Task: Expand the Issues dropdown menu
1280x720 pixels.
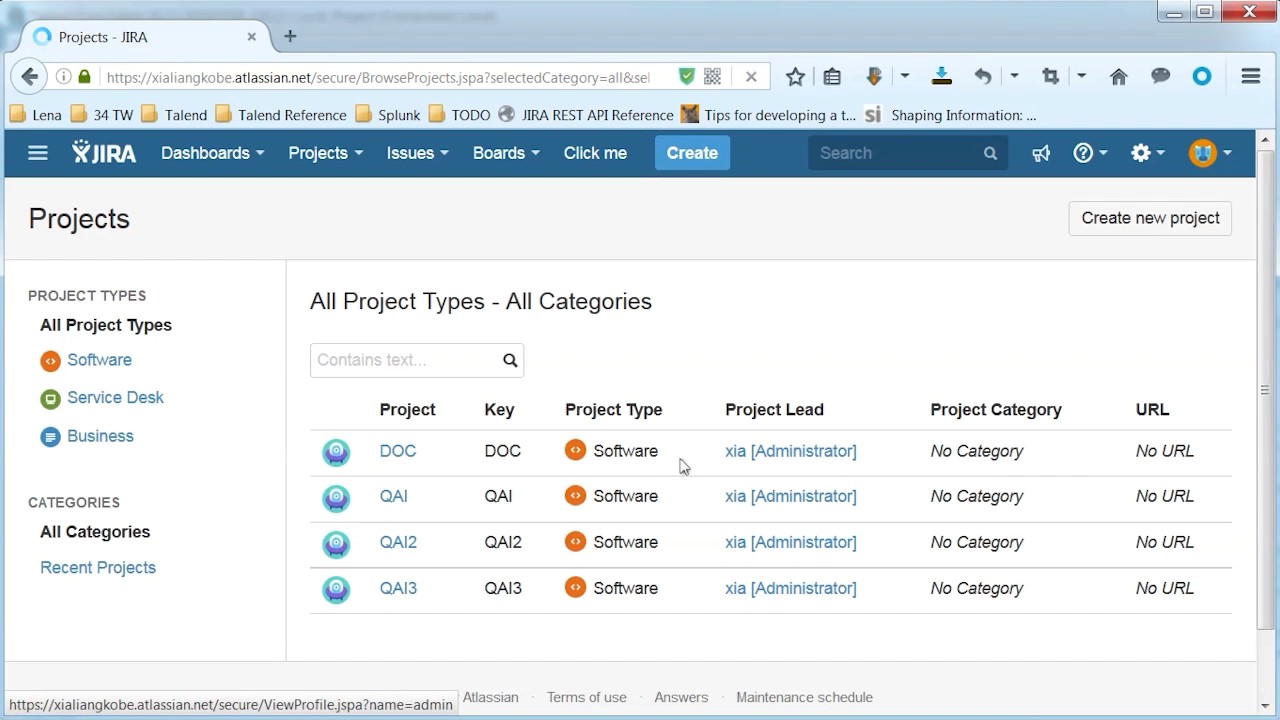Action: click(418, 153)
